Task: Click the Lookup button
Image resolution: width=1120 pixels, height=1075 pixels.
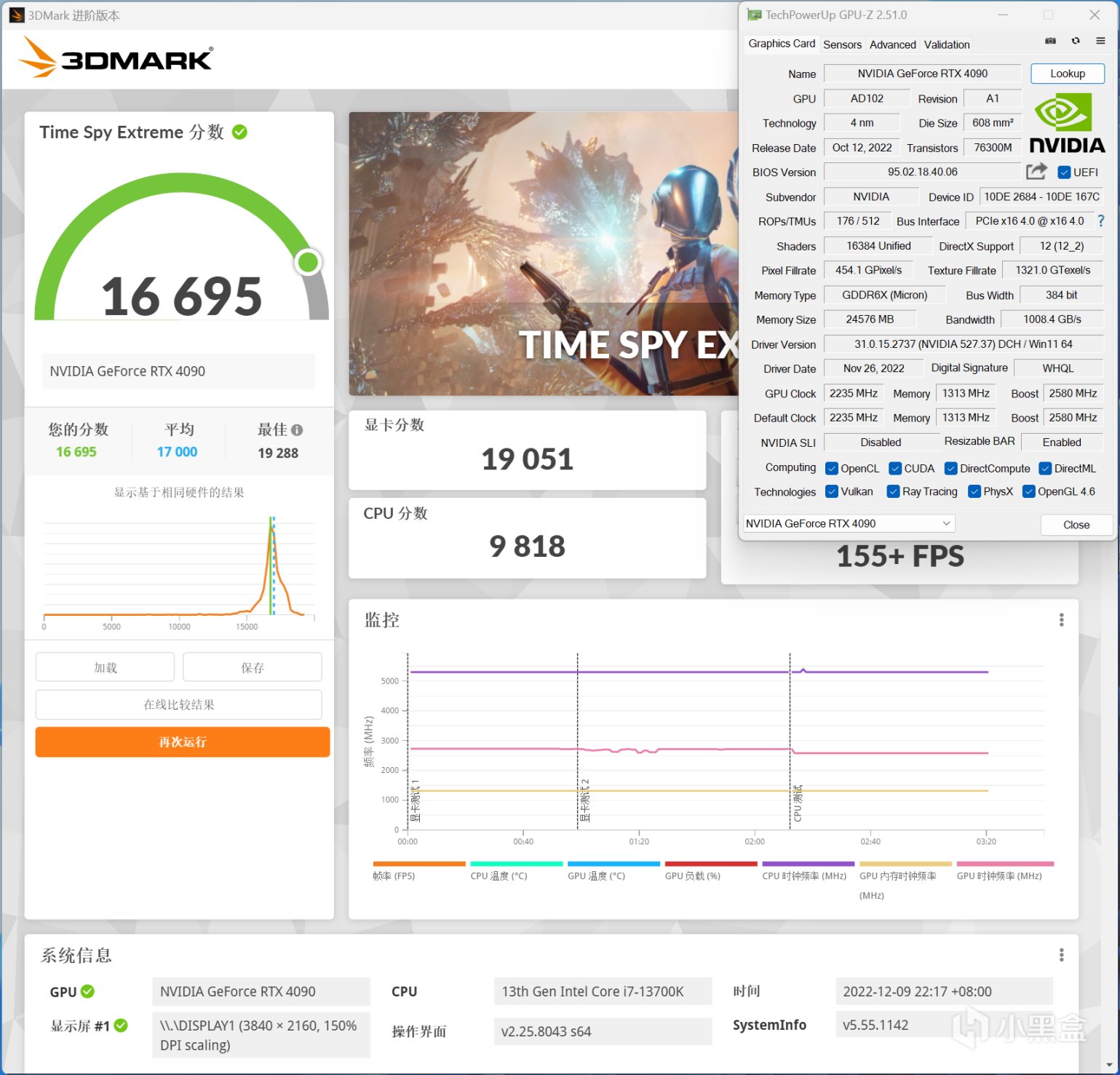Action: pos(1068,74)
